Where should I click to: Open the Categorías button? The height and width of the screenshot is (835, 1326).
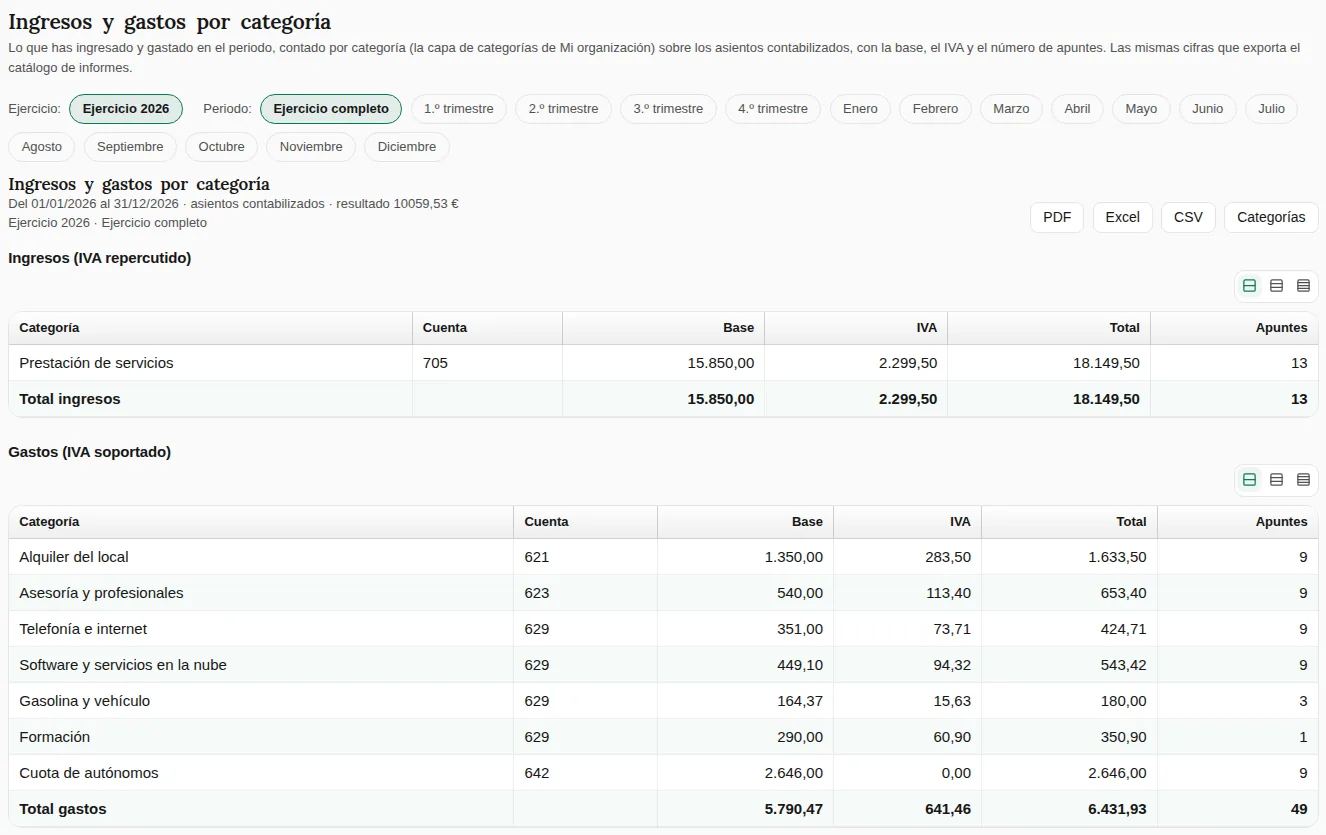(x=1271, y=217)
